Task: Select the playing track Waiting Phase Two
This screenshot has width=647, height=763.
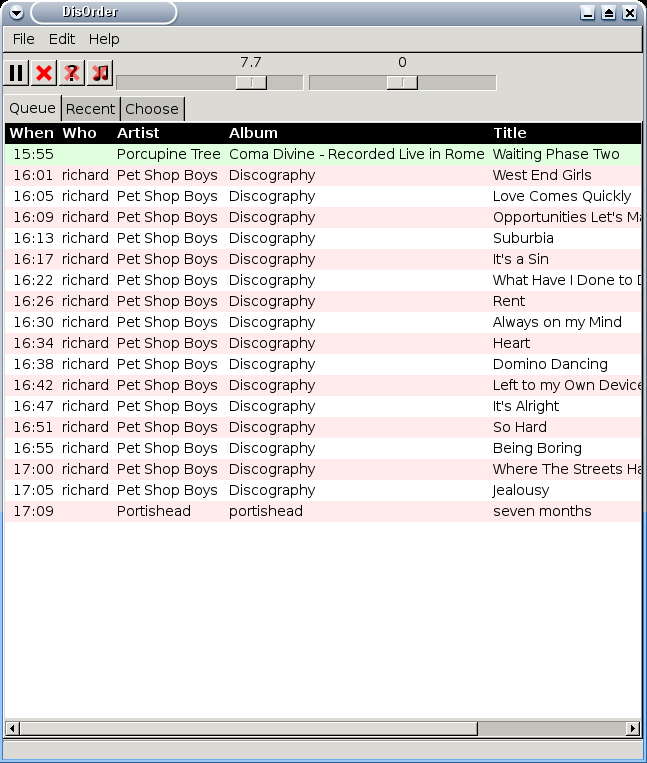Action: (556, 154)
